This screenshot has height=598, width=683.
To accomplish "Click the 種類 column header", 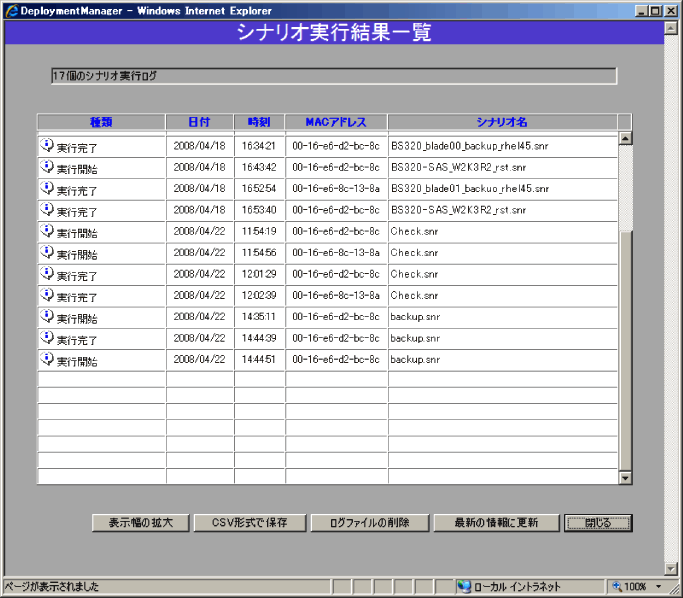I will pyautogui.click(x=101, y=122).
